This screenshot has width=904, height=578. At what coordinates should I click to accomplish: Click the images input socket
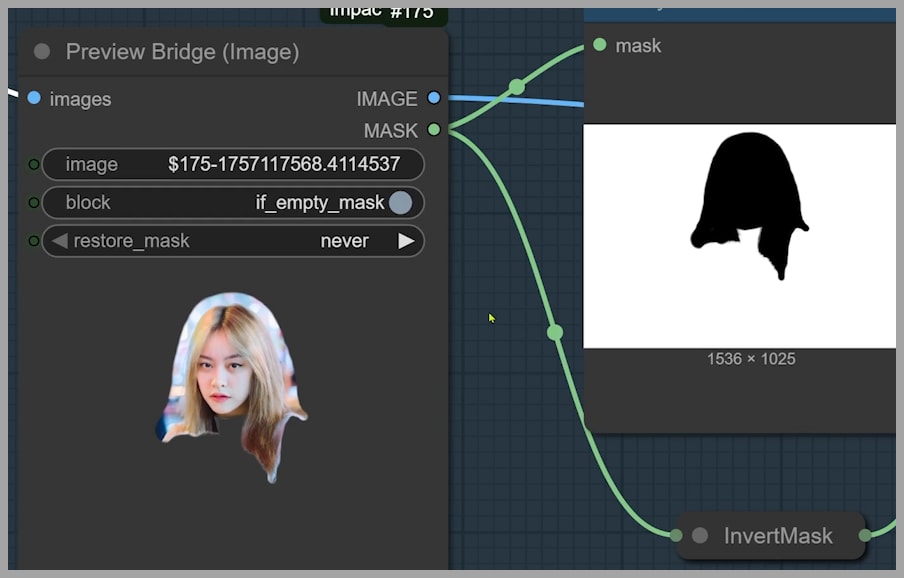tap(35, 98)
